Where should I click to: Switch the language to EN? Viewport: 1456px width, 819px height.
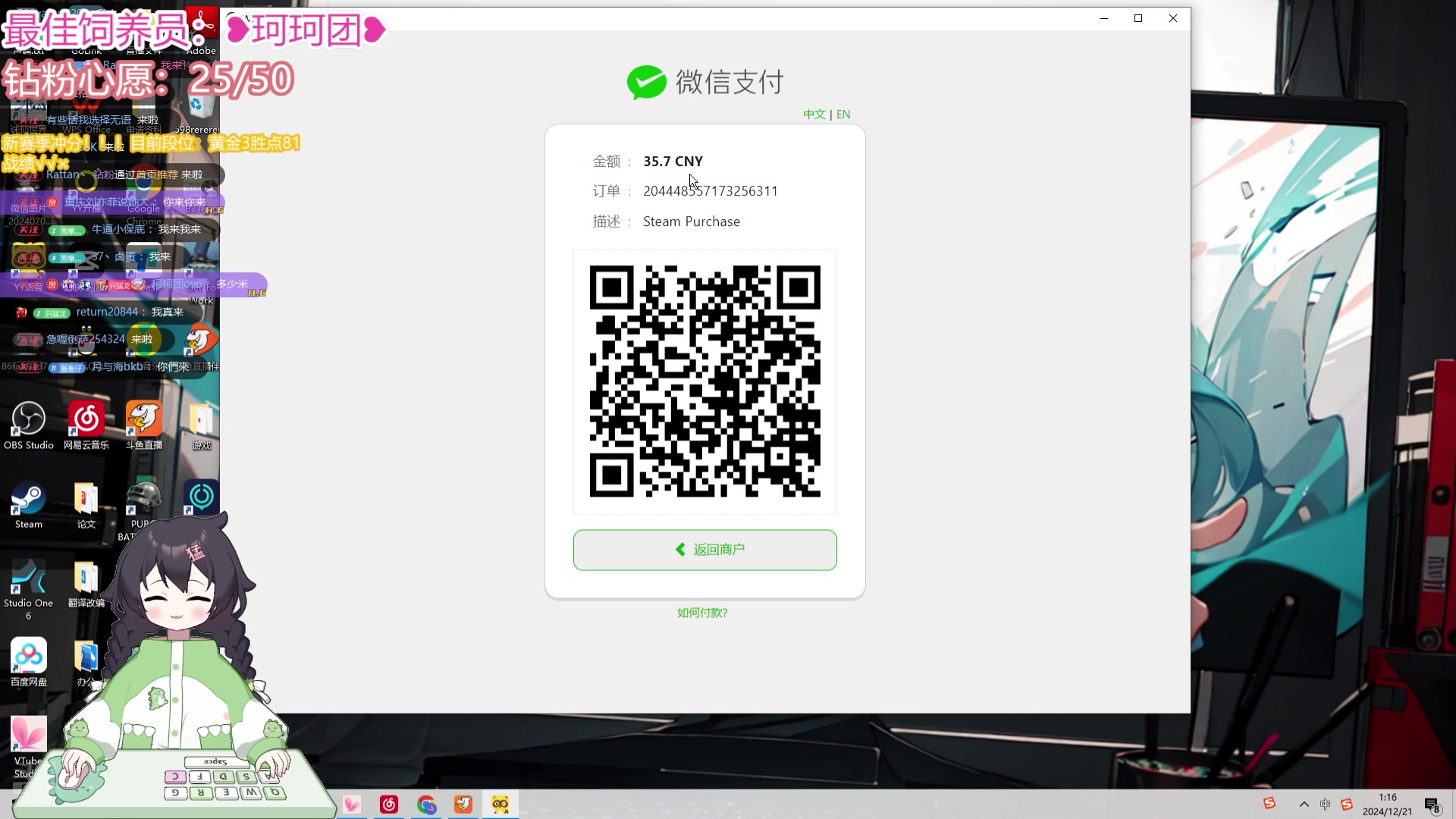[x=843, y=115]
